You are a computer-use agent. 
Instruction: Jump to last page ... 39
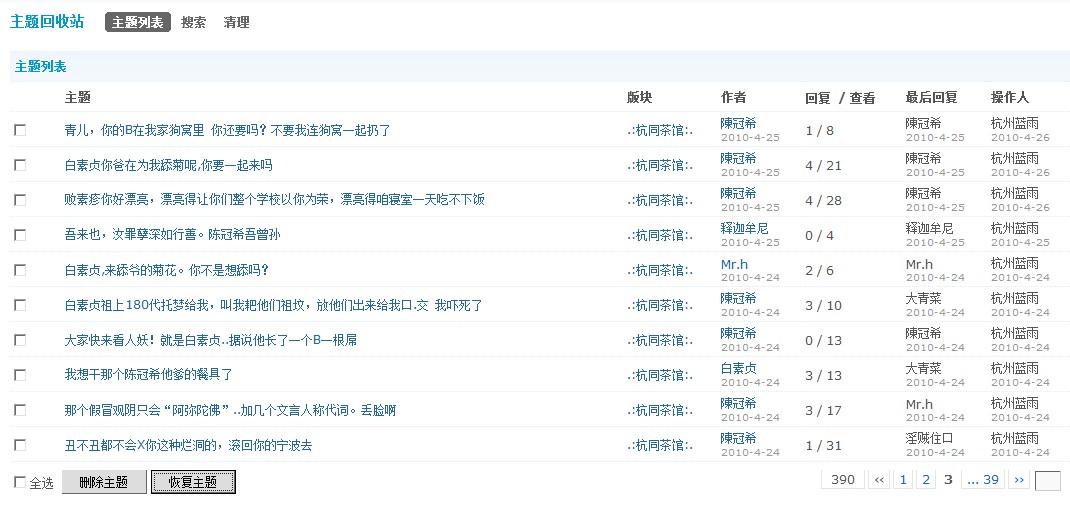coord(983,480)
